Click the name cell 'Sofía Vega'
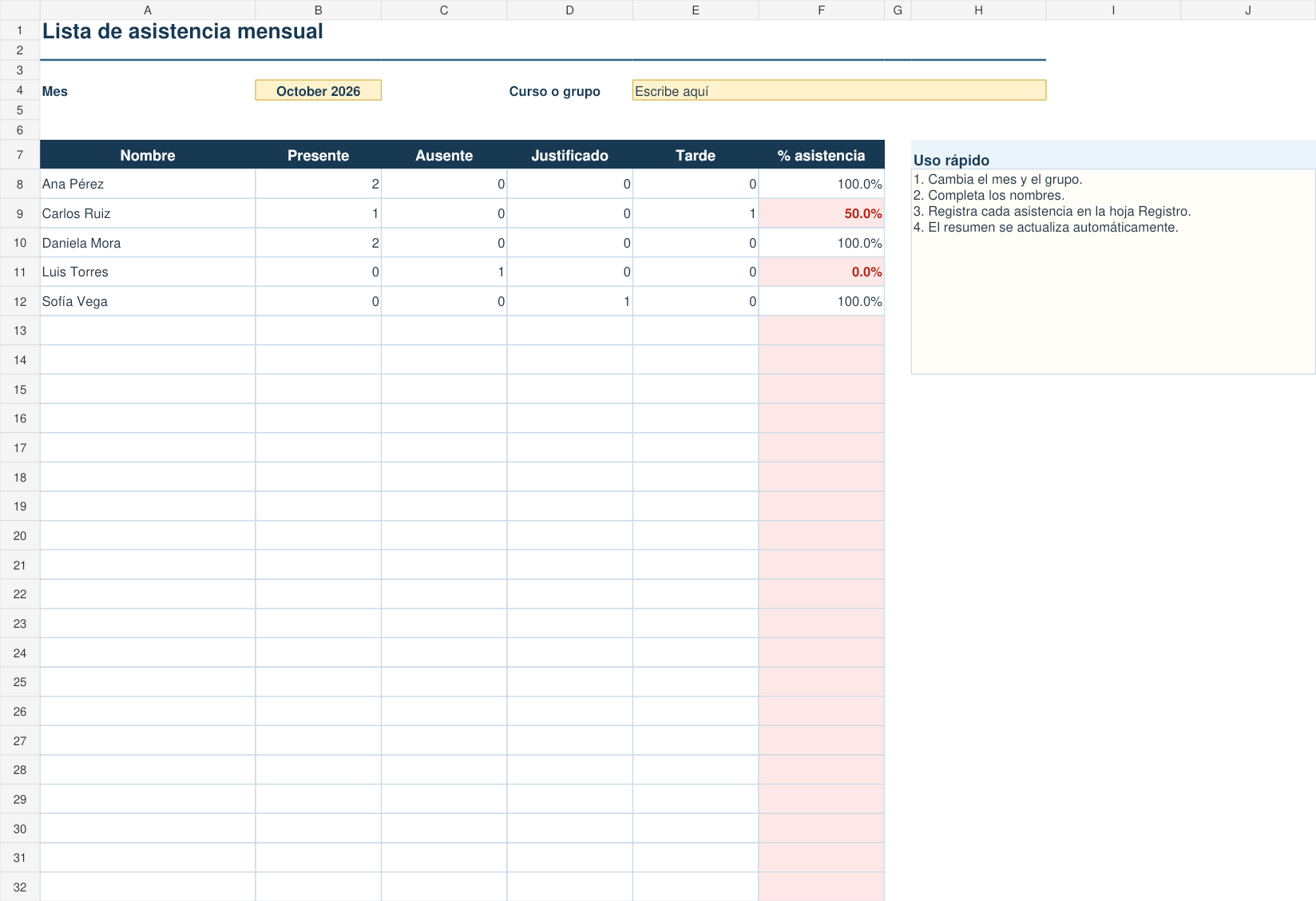Image resolution: width=1316 pixels, height=901 pixels. pyautogui.click(x=148, y=301)
